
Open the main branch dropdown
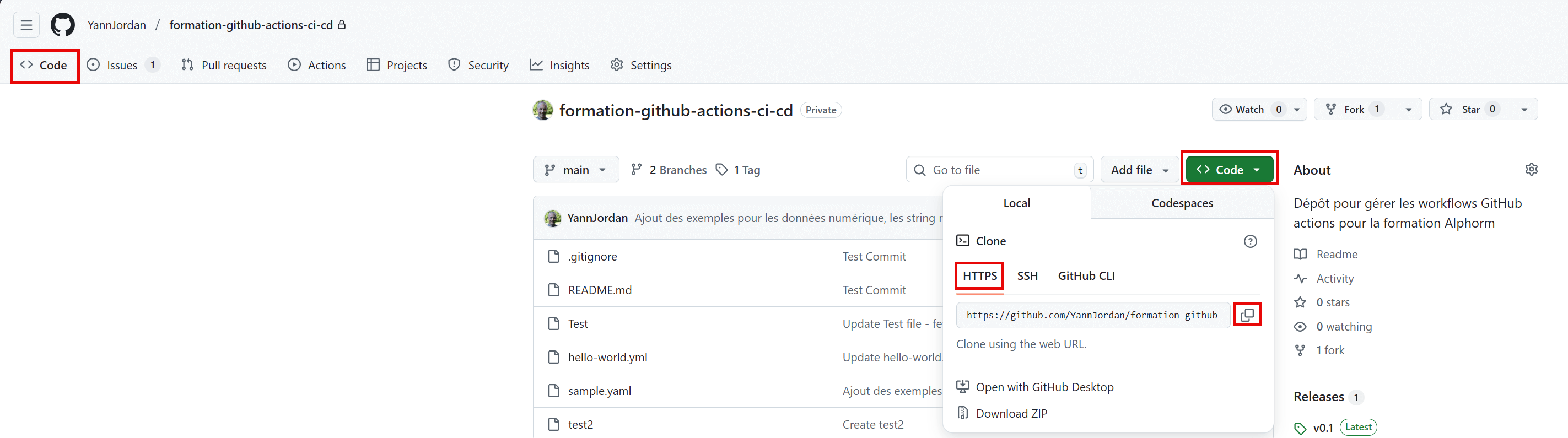[x=576, y=169]
